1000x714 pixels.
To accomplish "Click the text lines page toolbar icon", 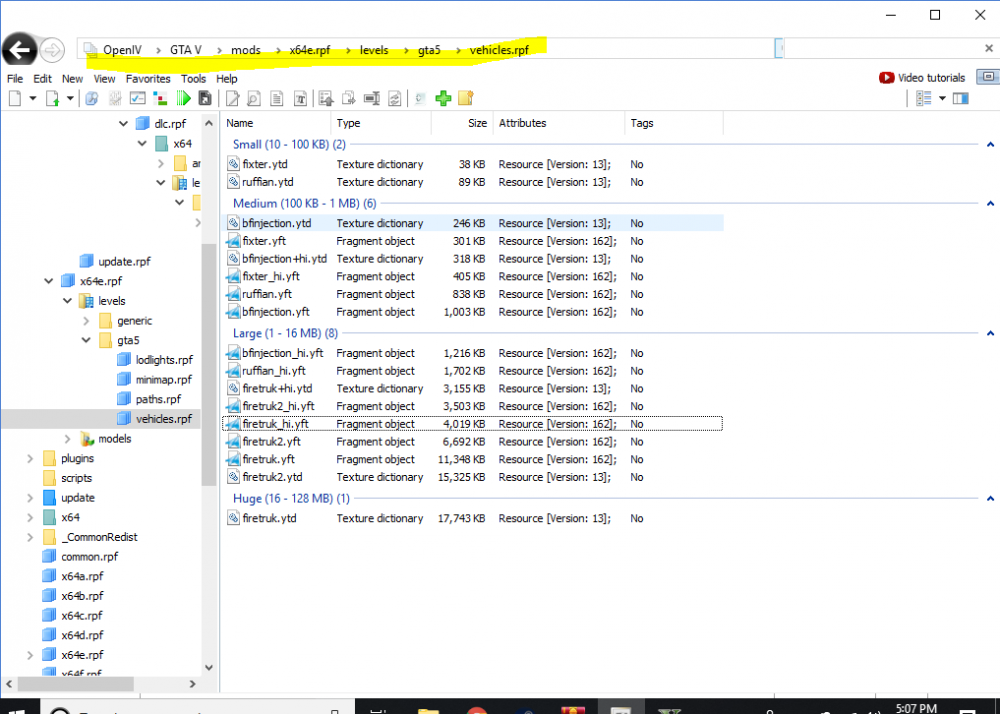I will click(277, 98).
